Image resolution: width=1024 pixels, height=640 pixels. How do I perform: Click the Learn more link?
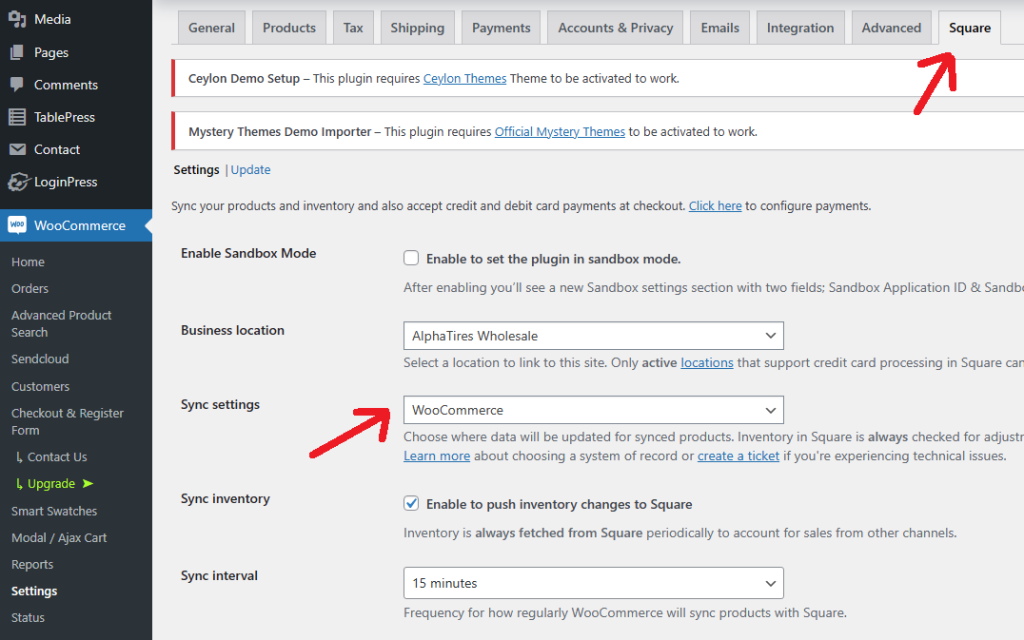coord(436,456)
